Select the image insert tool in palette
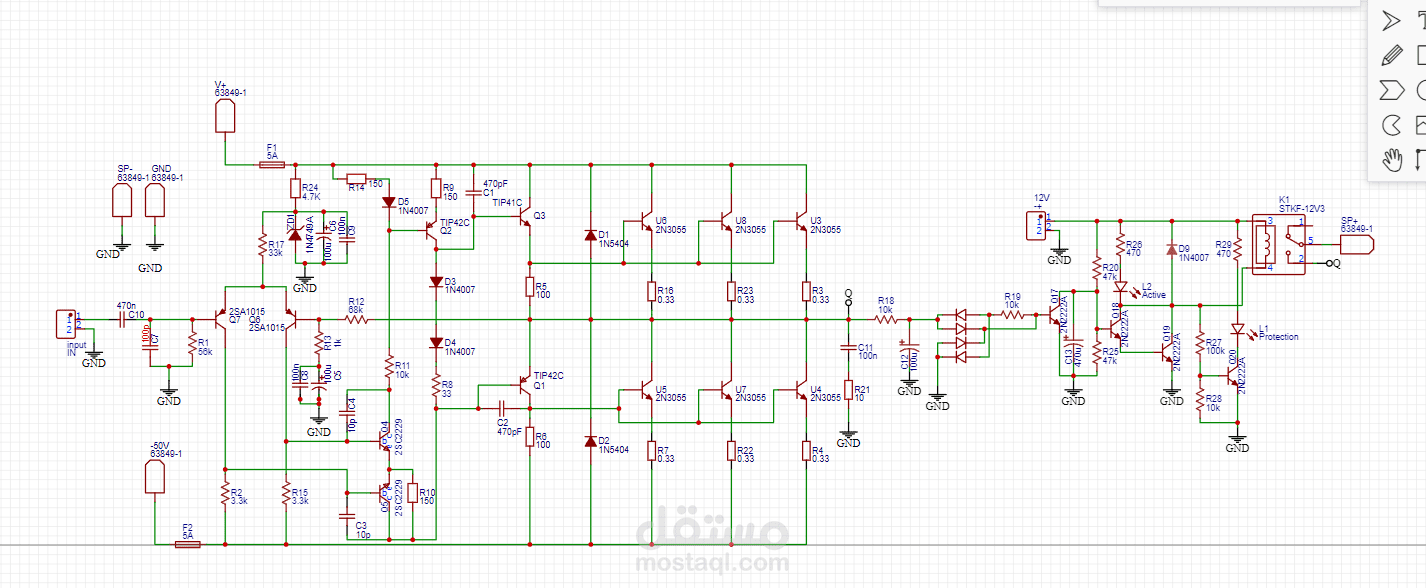The height and width of the screenshot is (588, 1426). tap(1421, 125)
